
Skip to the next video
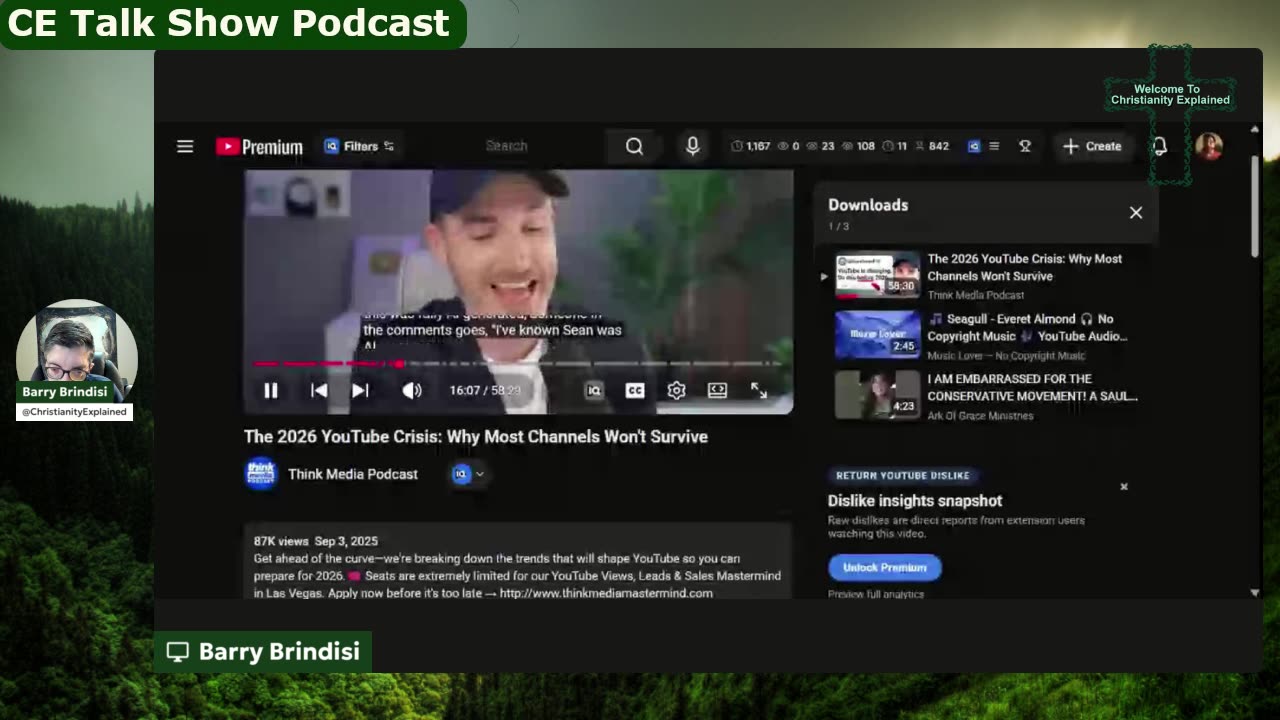coord(361,390)
